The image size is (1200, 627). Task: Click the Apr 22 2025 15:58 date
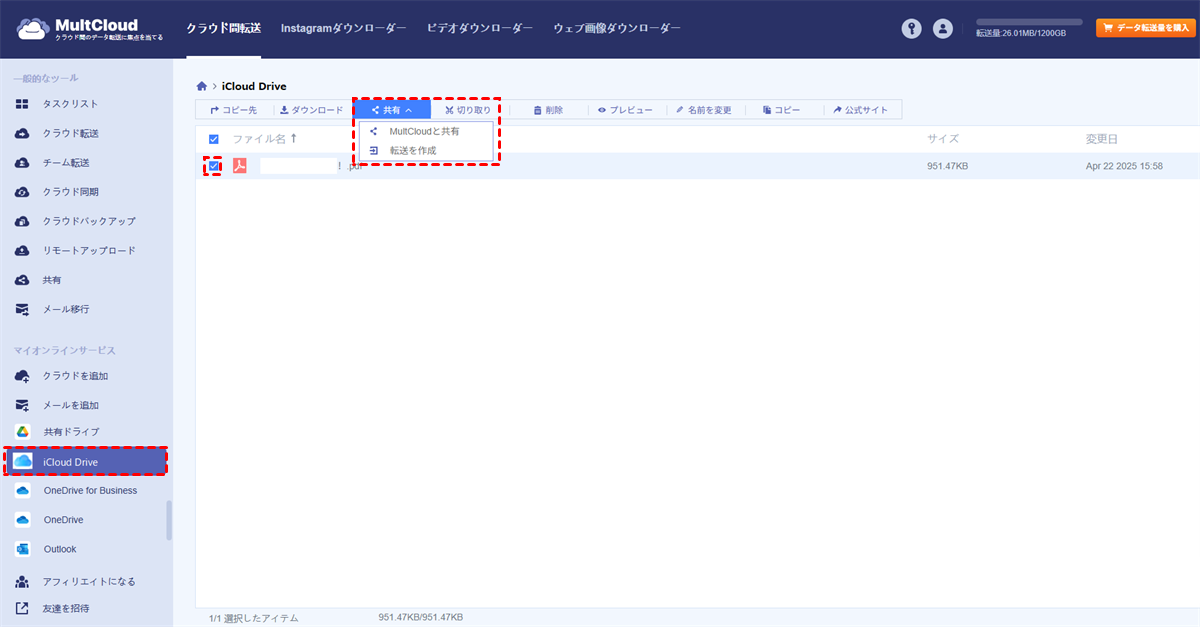tap(1124, 166)
